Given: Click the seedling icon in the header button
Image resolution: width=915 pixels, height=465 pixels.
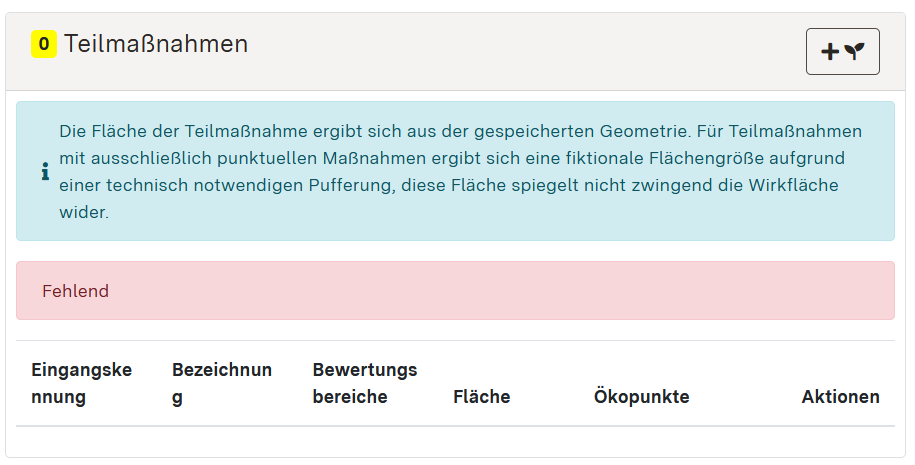Looking at the screenshot, I should pyautogui.click(x=854, y=52).
